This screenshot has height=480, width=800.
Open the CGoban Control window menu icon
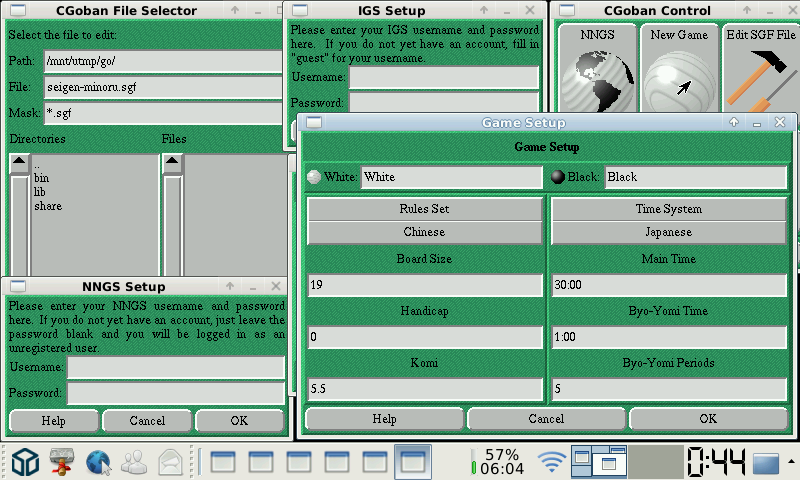click(567, 10)
